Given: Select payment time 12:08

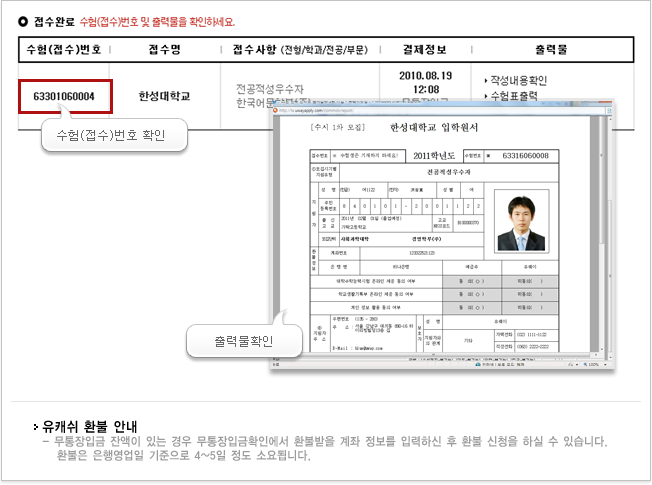Looking at the screenshot, I should pos(426,89).
